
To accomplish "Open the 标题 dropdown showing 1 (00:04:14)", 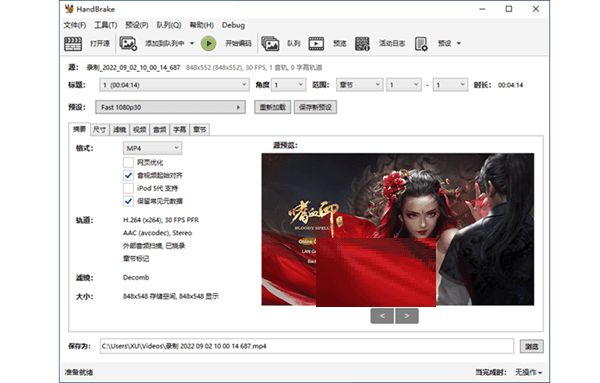I will [x=174, y=85].
